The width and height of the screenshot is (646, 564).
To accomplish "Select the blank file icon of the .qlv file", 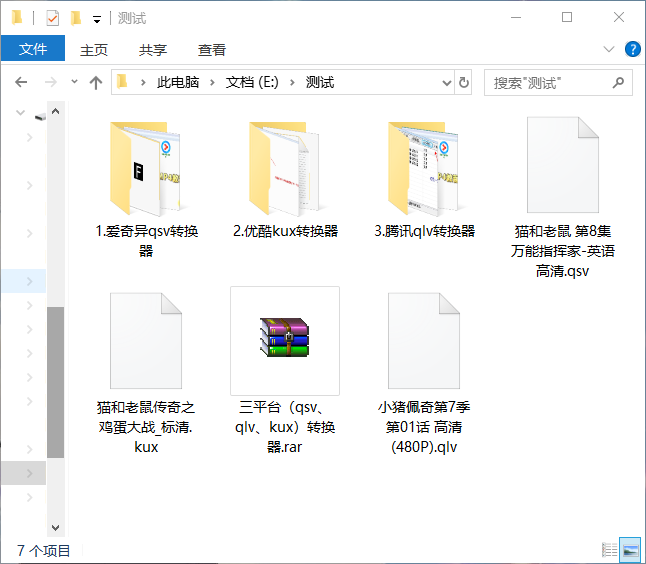I will (424, 341).
